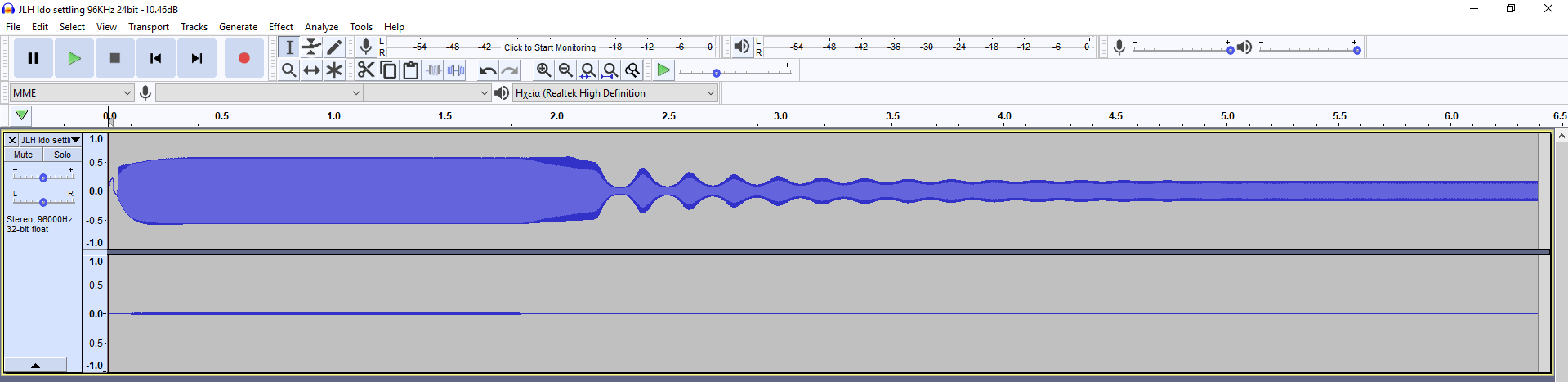Image resolution: width=1568 pixels, height=382 pixels.
Task: Click the Fit Selection to Width icon
Action: point(587,70)
